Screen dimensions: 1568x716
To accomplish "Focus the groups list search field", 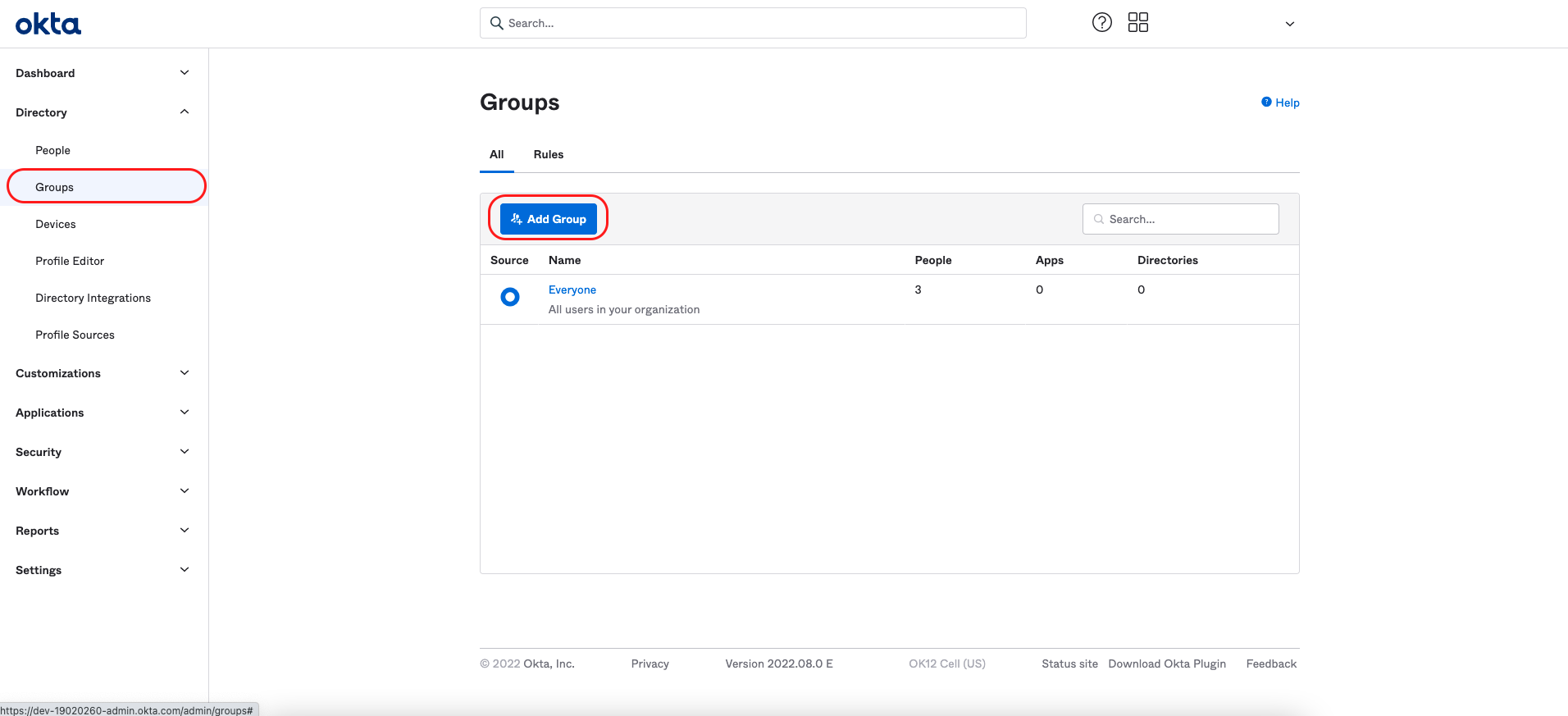I will [x=1189, y=219].
